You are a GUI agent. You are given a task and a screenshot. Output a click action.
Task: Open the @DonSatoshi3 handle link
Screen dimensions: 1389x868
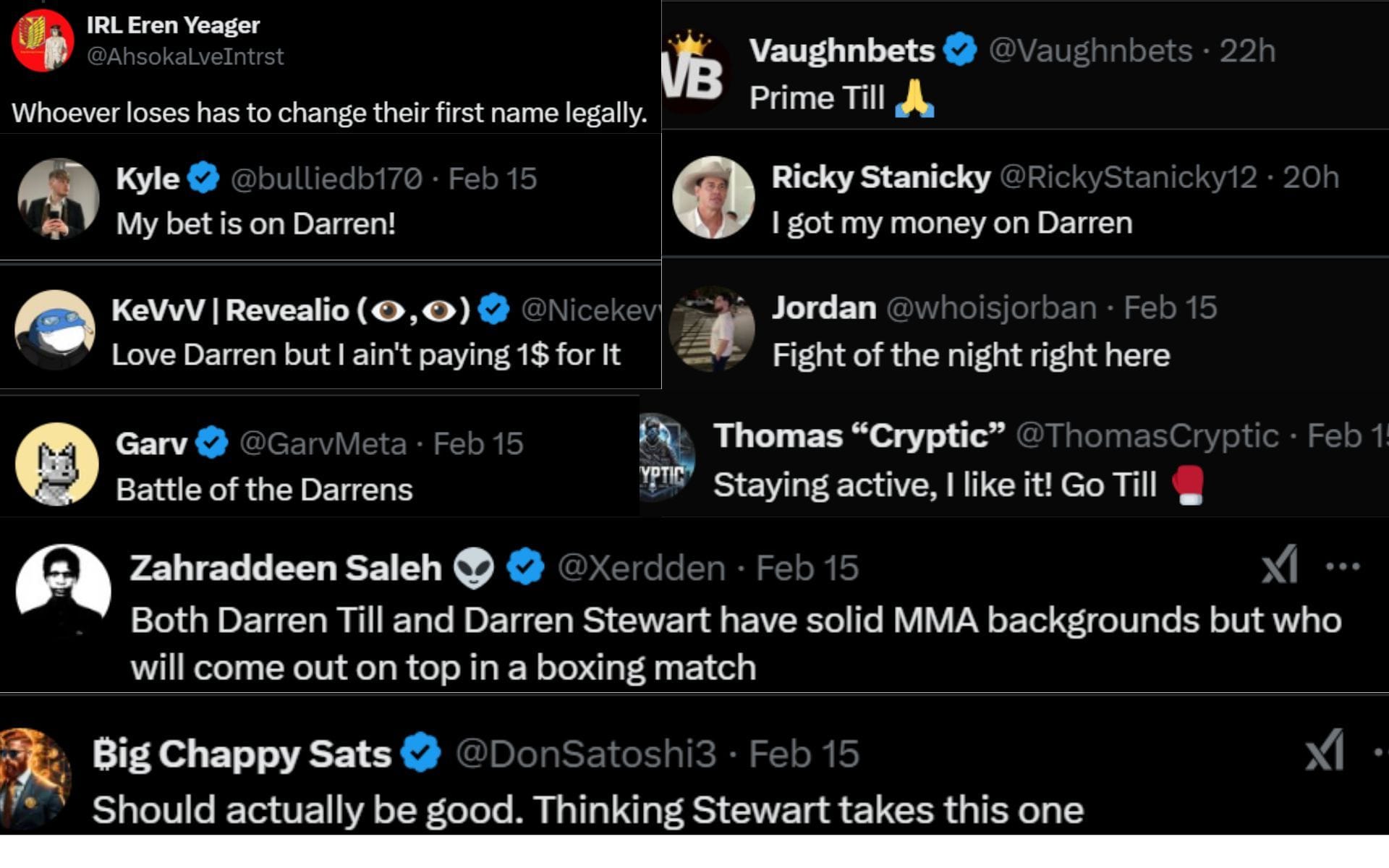[585, 754]
